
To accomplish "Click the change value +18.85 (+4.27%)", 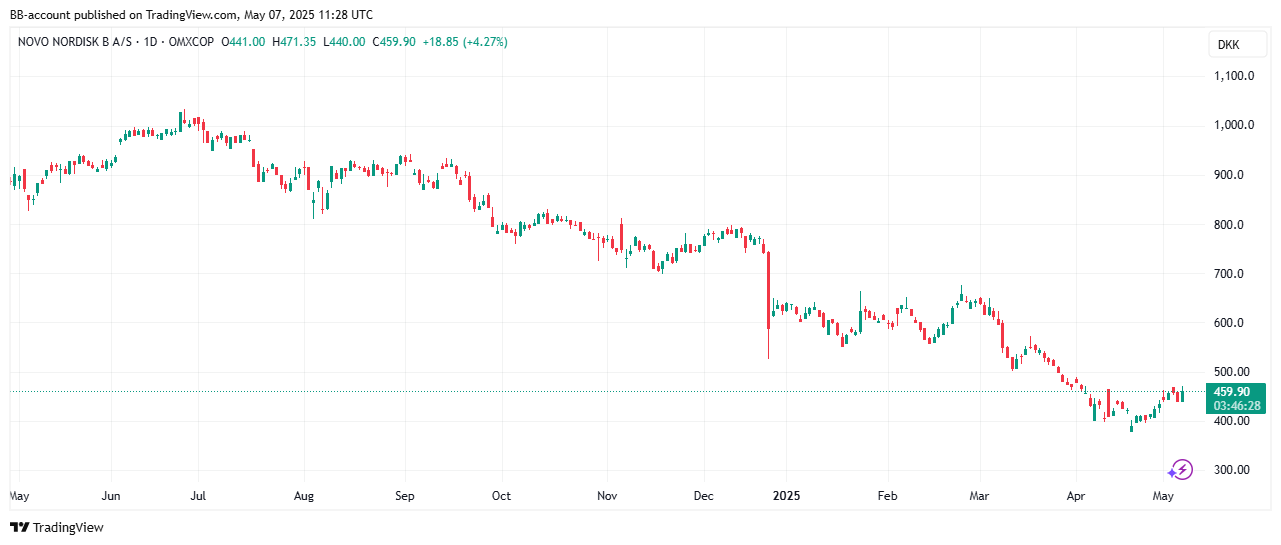I will click(x=465, y=42).
